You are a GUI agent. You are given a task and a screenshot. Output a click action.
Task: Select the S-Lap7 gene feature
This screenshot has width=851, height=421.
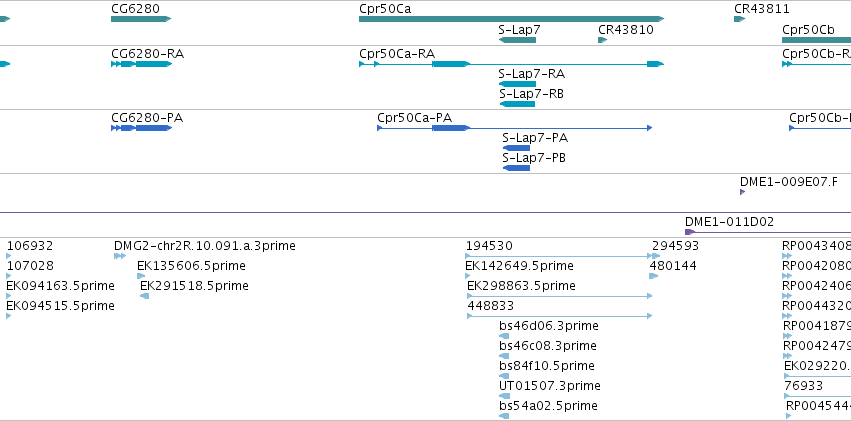[x=517, y=40]
